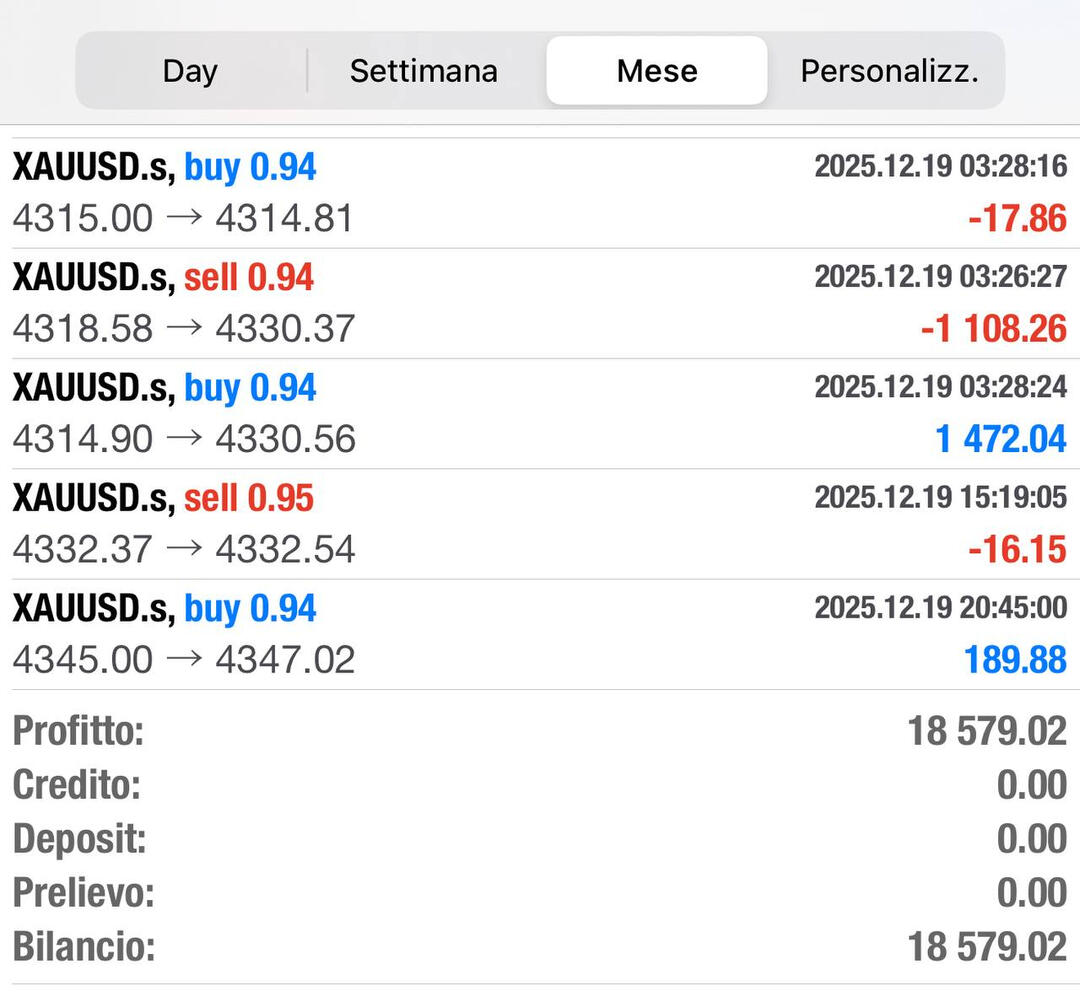
Task: Tap the Profitto summary label
Action: pyautogui.click(x=78, y=732)
